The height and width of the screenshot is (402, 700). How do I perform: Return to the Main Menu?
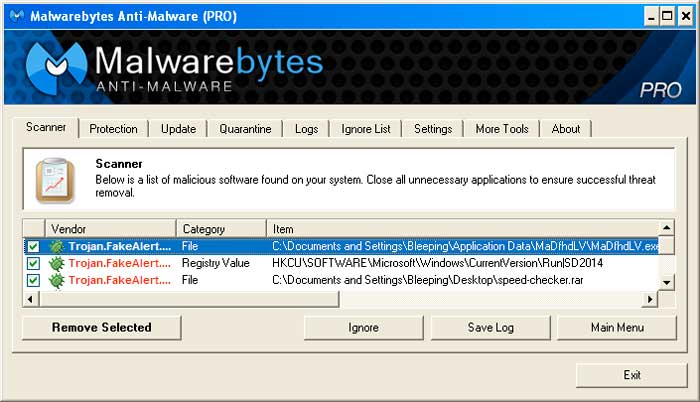pos(617,328)
